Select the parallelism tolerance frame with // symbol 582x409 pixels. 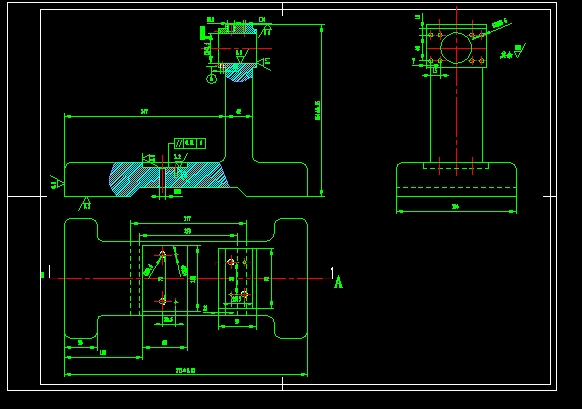pyautogui.click(x=190, y=143)
